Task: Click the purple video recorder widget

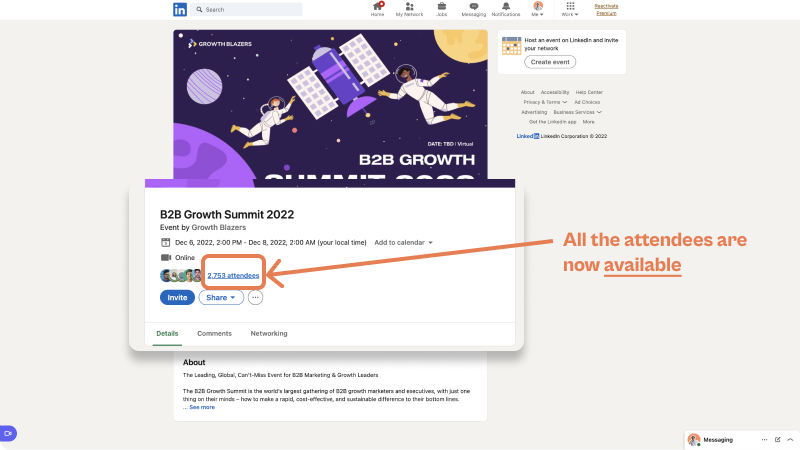Action: tap(8, 433)
